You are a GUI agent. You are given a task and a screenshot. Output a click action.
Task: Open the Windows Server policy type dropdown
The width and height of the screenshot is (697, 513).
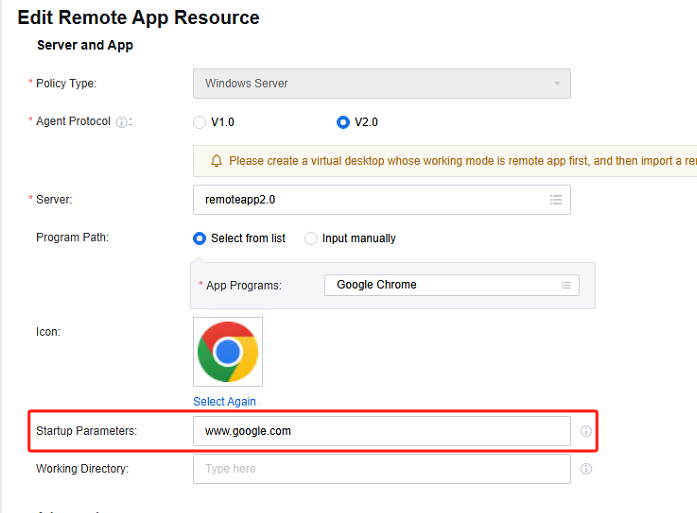click(x=380, y=84)
